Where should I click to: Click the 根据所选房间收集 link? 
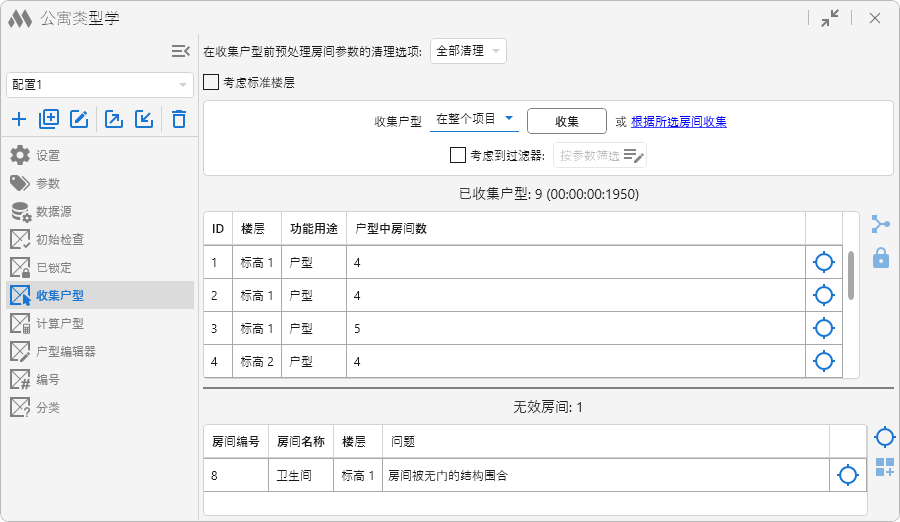click(x=678, y=122)
